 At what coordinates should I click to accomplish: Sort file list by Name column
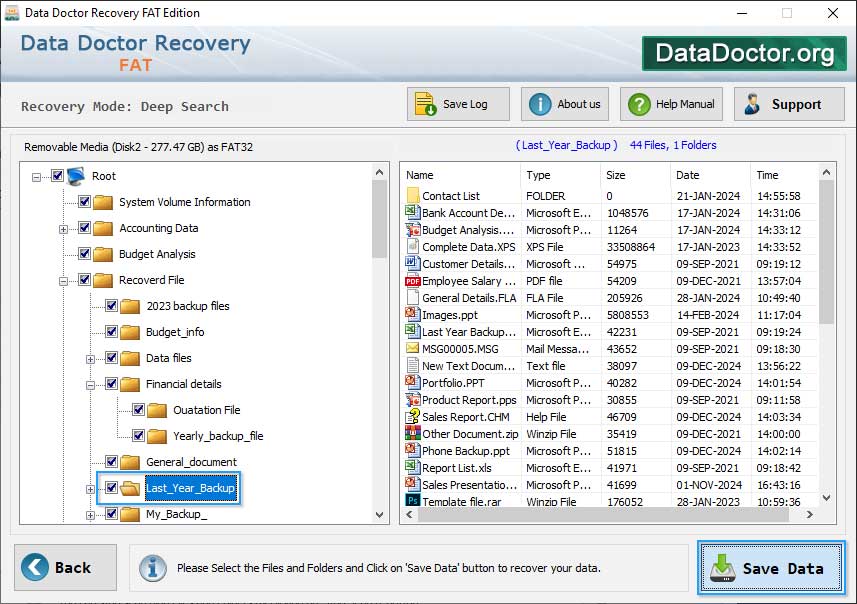point(461,175)
